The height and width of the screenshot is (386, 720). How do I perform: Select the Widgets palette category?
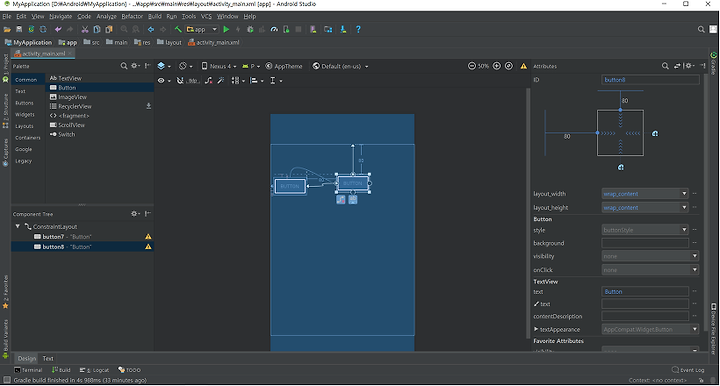(24, 114)
